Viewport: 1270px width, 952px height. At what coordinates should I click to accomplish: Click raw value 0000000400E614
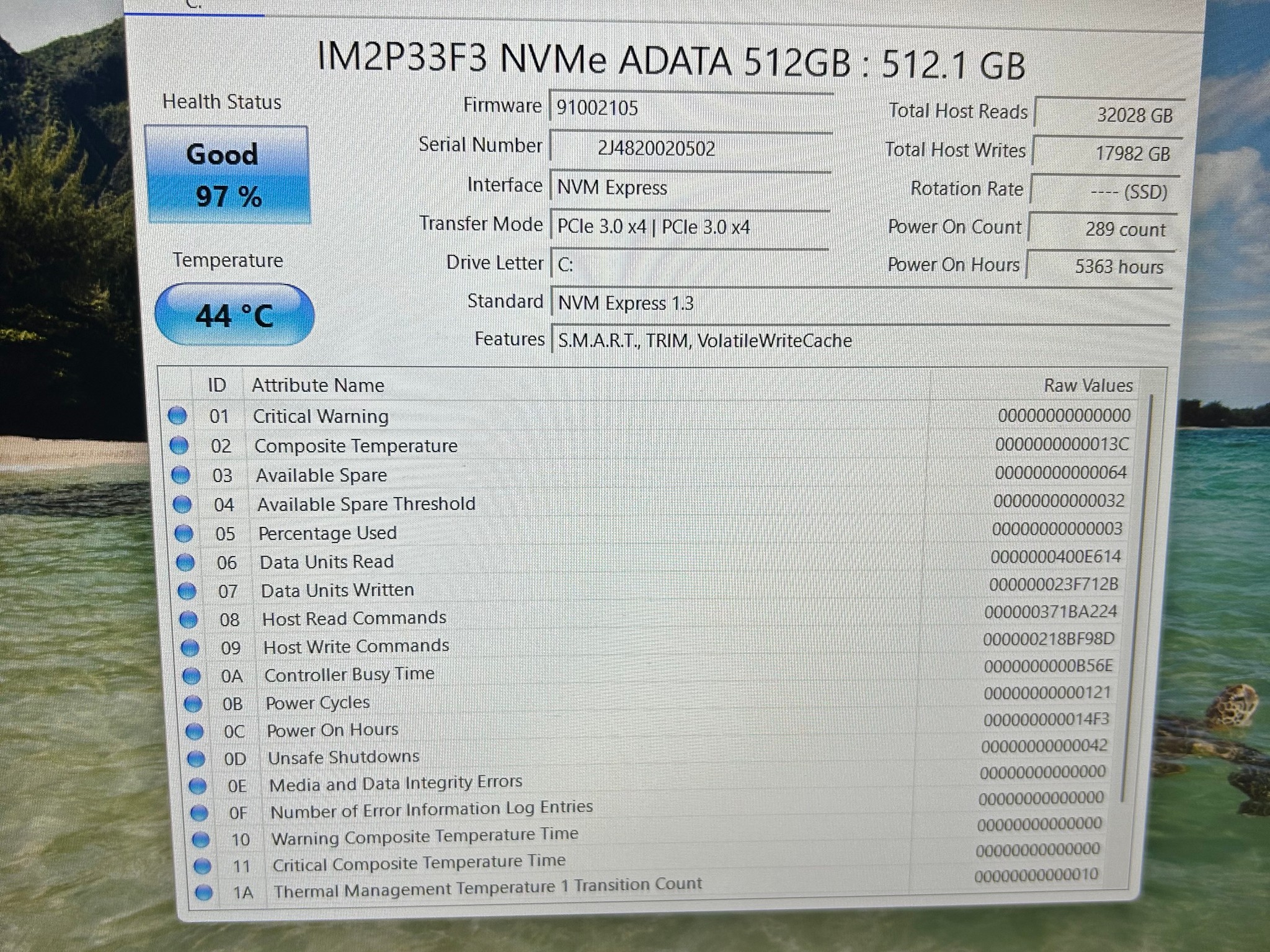pos(1055,557)
